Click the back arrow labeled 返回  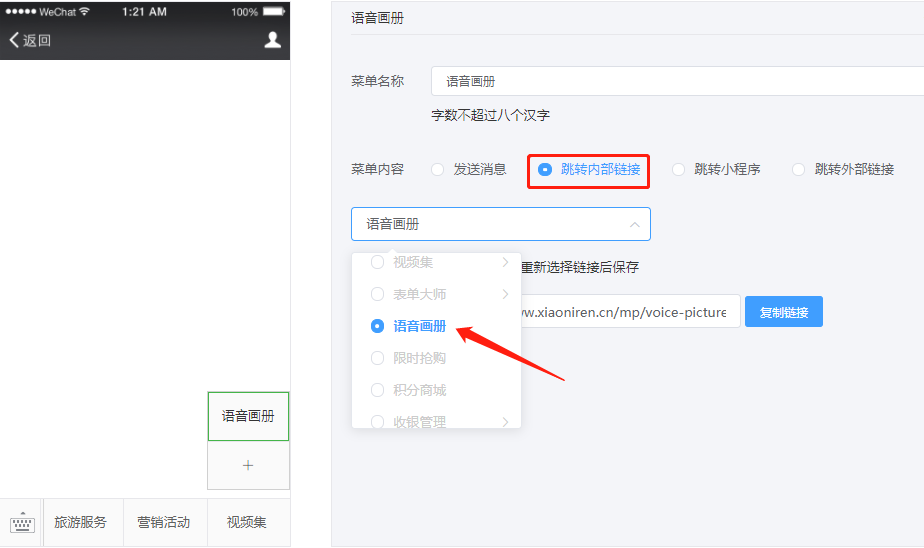tap(30, 40)
